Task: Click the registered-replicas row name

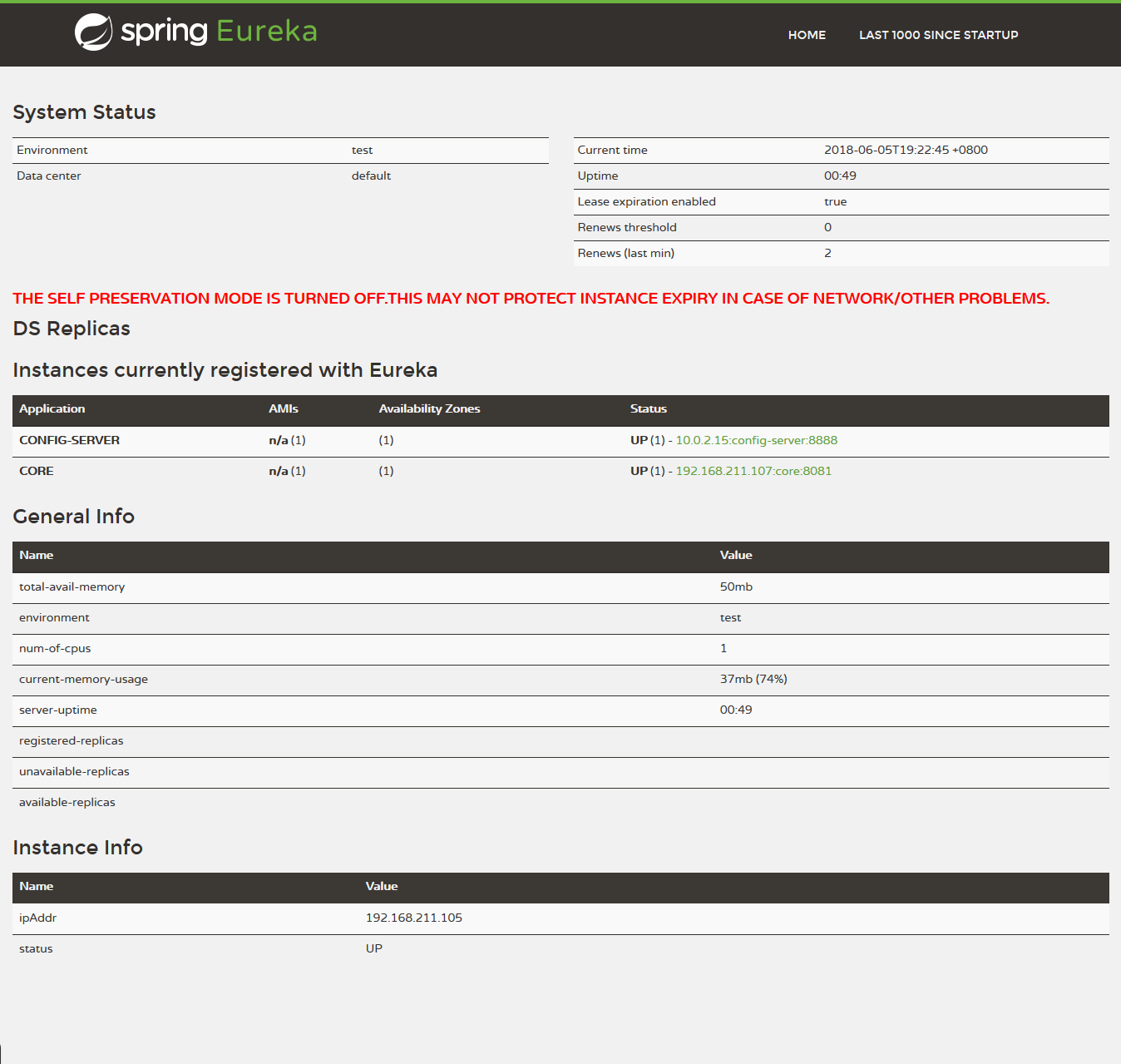Action: tap(71, 740)
